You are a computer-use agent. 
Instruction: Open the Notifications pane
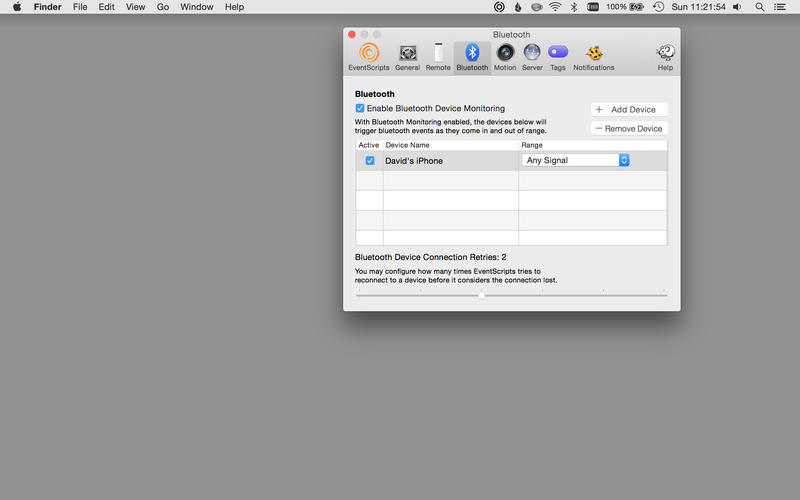coord(594,56)
